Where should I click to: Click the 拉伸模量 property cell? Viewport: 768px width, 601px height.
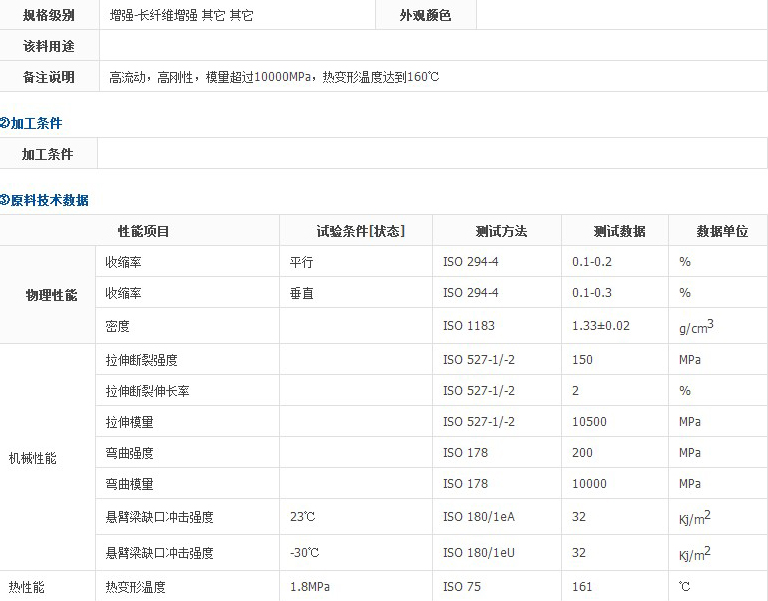pyautogui.click(x=130, y=422)
